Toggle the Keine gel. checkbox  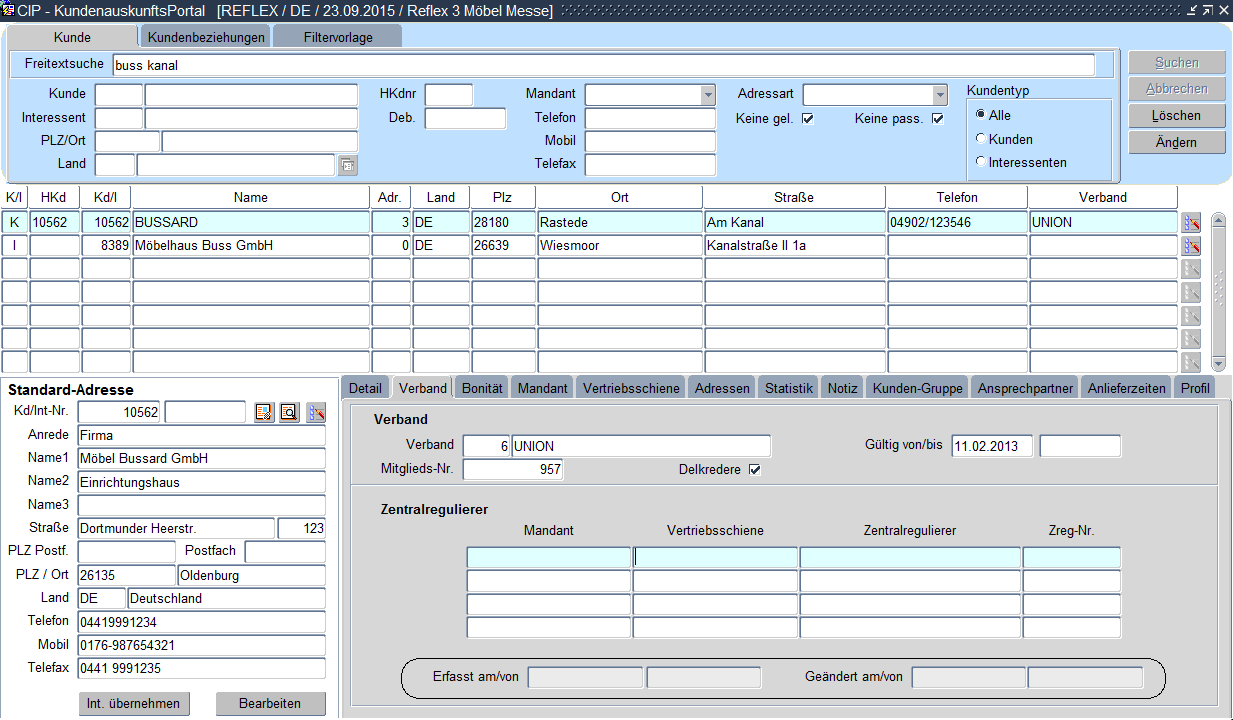click(808, 119)
